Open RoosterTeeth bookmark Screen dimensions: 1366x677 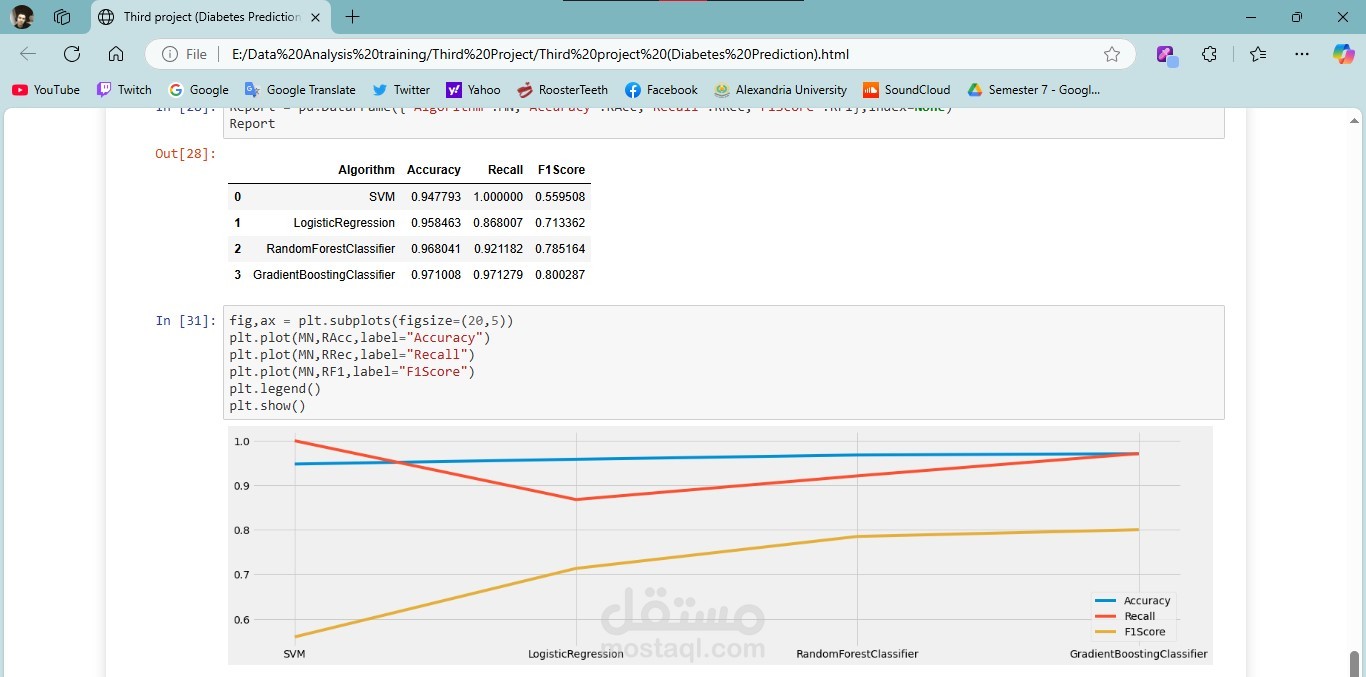562,90
